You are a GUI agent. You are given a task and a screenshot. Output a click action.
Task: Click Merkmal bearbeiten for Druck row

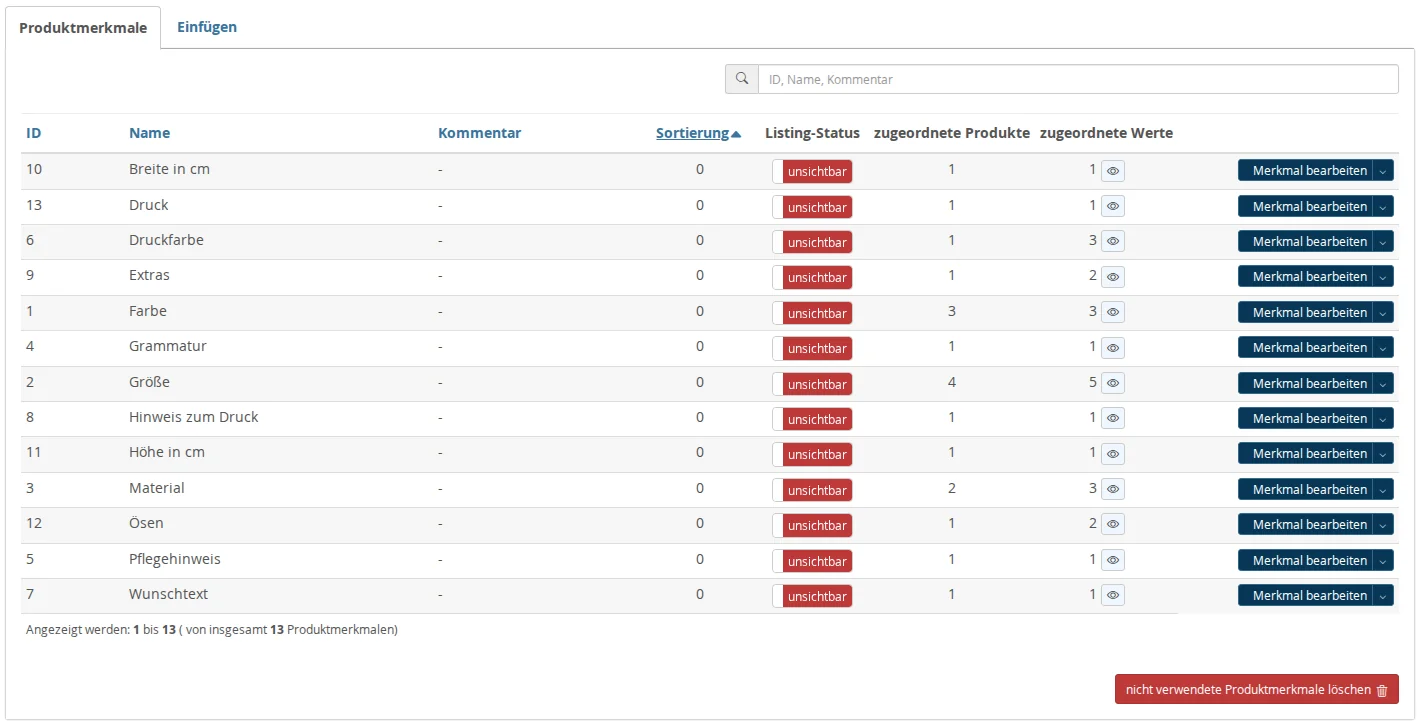pos(1305,206)
